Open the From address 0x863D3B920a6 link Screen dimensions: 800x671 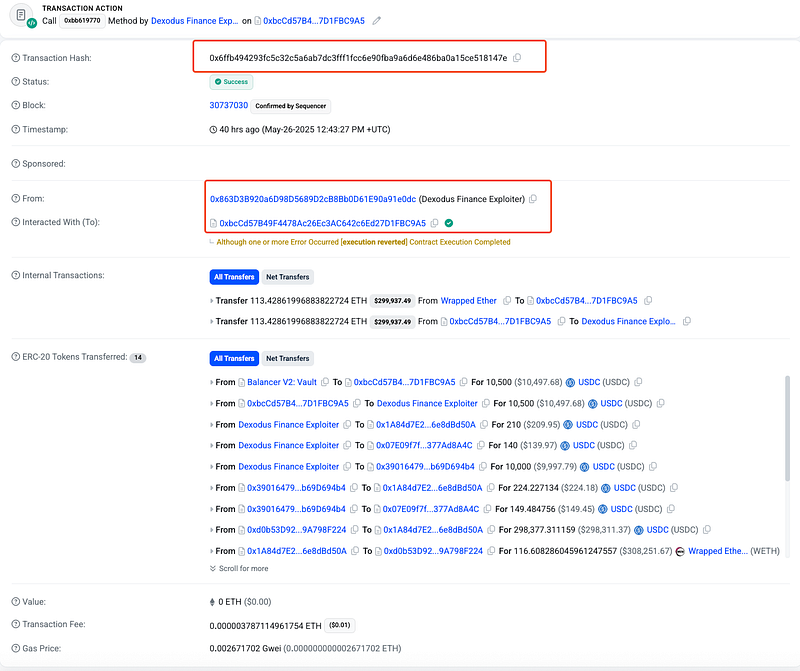click(312, 199)
